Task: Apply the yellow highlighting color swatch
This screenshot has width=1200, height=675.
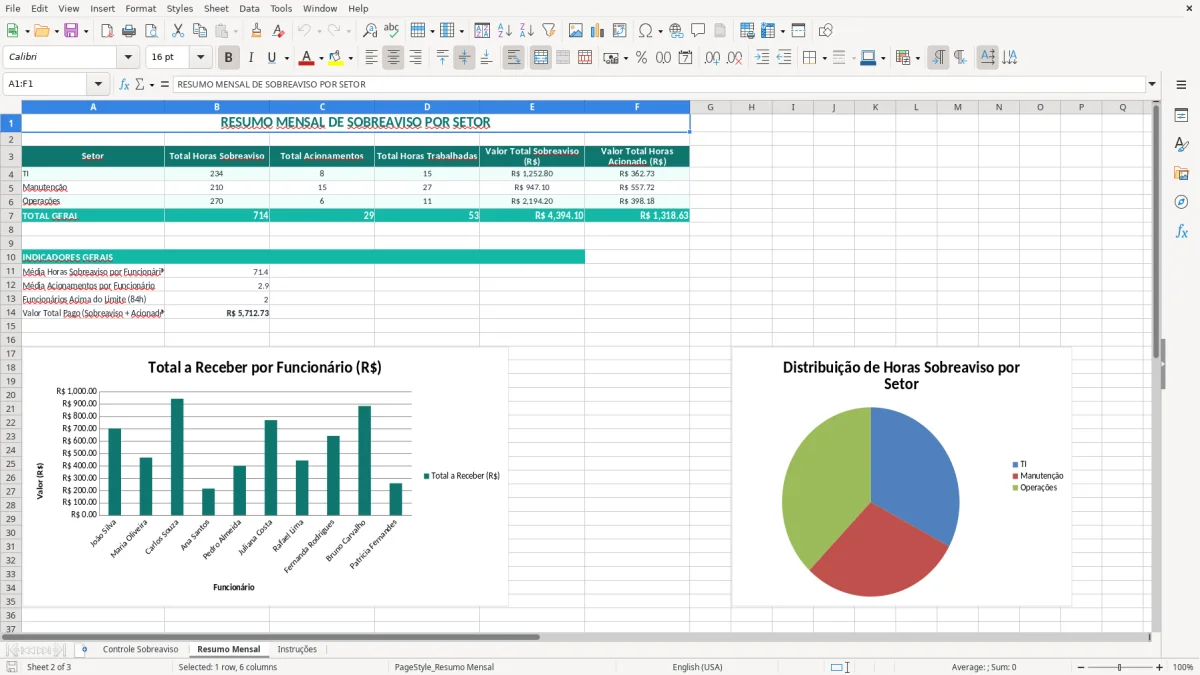Action: tap(336, 58)
